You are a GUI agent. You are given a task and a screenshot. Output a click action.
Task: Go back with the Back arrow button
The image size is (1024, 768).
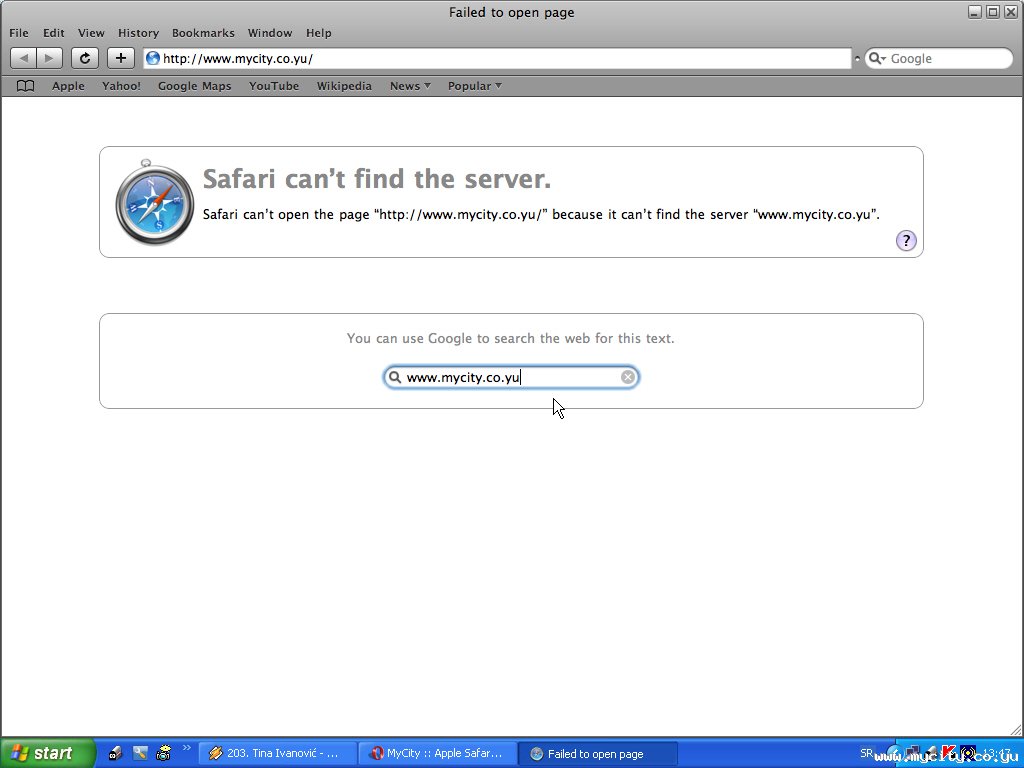pos(24,58)
